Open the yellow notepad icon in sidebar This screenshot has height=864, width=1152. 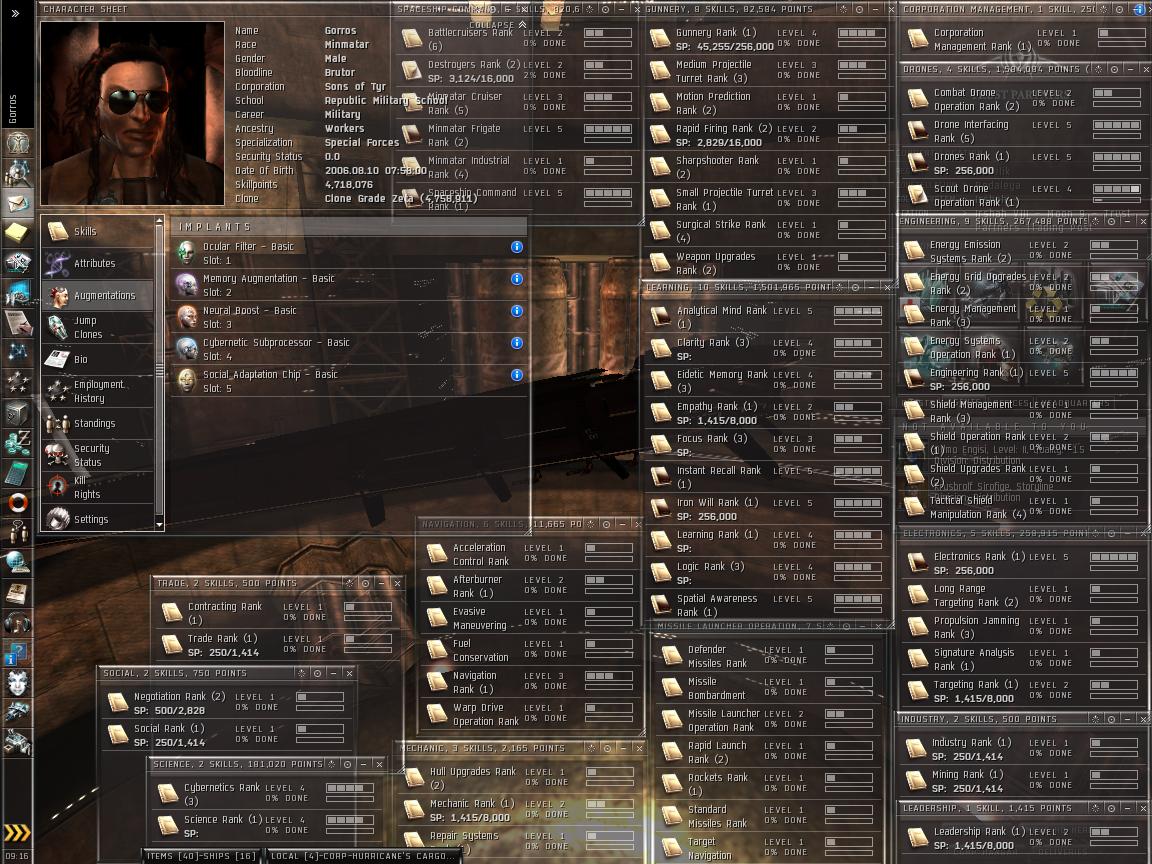[18, 233]
